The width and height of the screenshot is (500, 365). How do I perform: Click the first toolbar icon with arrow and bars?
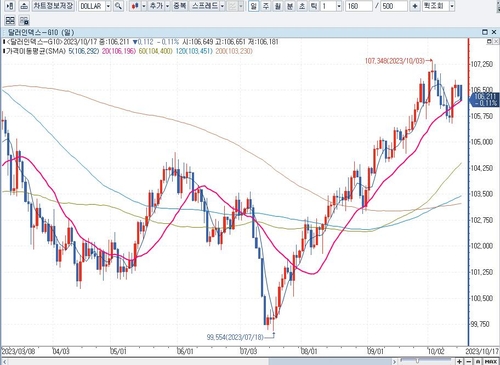point(10,6)
